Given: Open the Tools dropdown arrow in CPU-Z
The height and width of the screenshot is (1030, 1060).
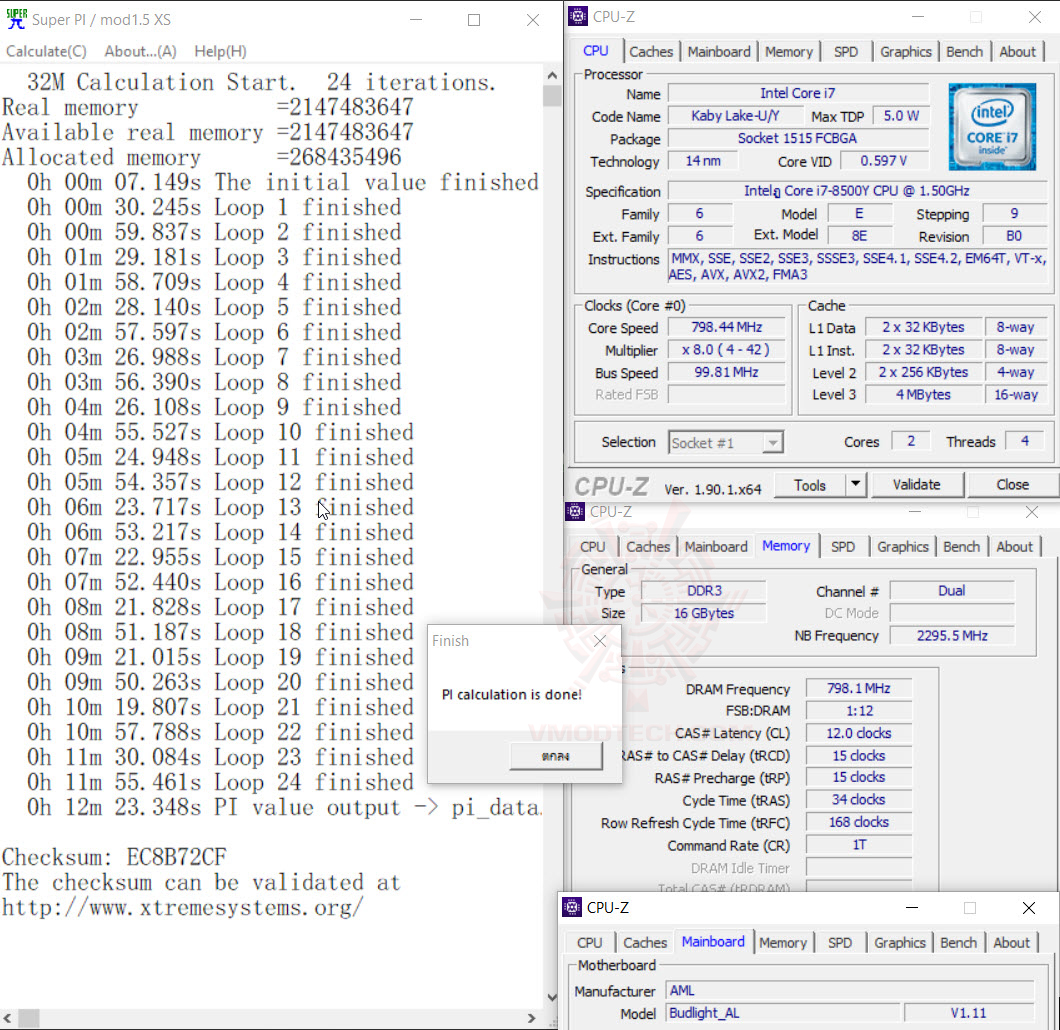Looking at the screenshot, I should (x=856, y=484).
